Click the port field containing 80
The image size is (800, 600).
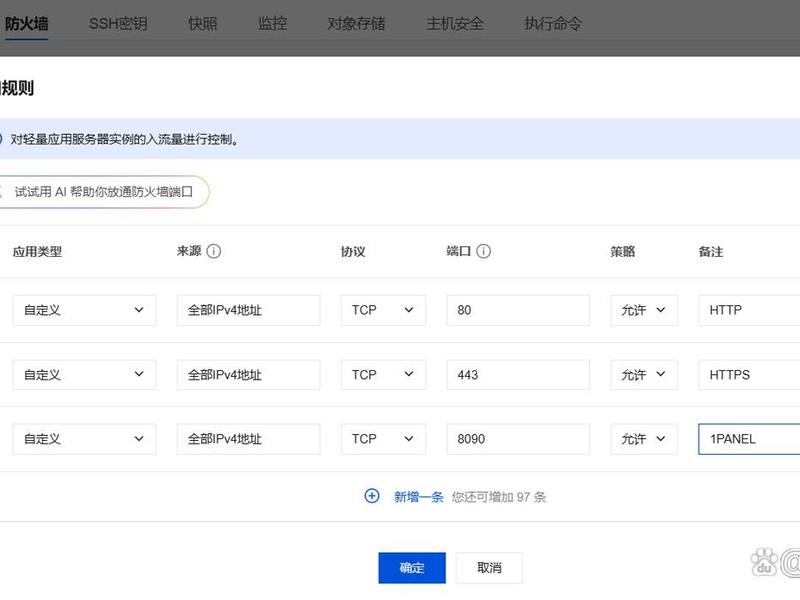point(518,310)
